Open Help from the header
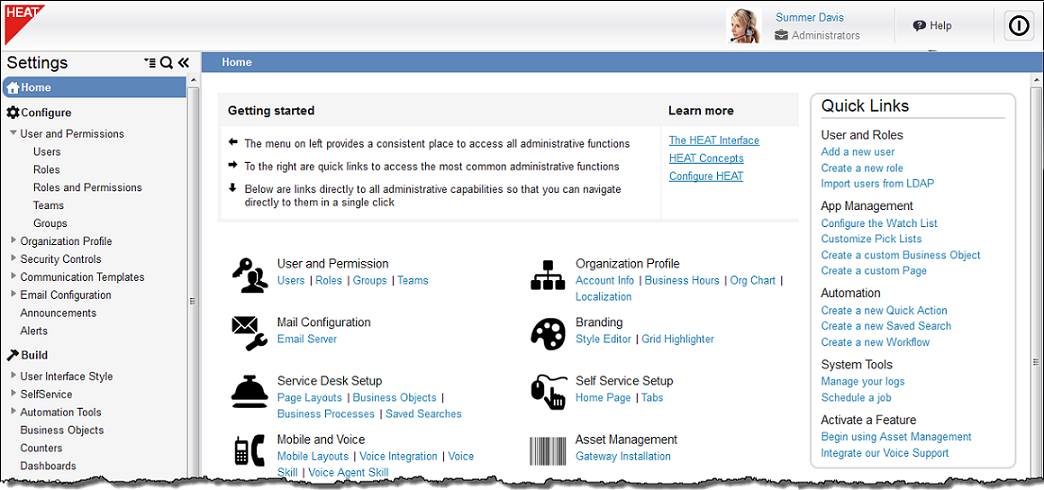This screenshot has width=1044, height=490. (932, 26)
